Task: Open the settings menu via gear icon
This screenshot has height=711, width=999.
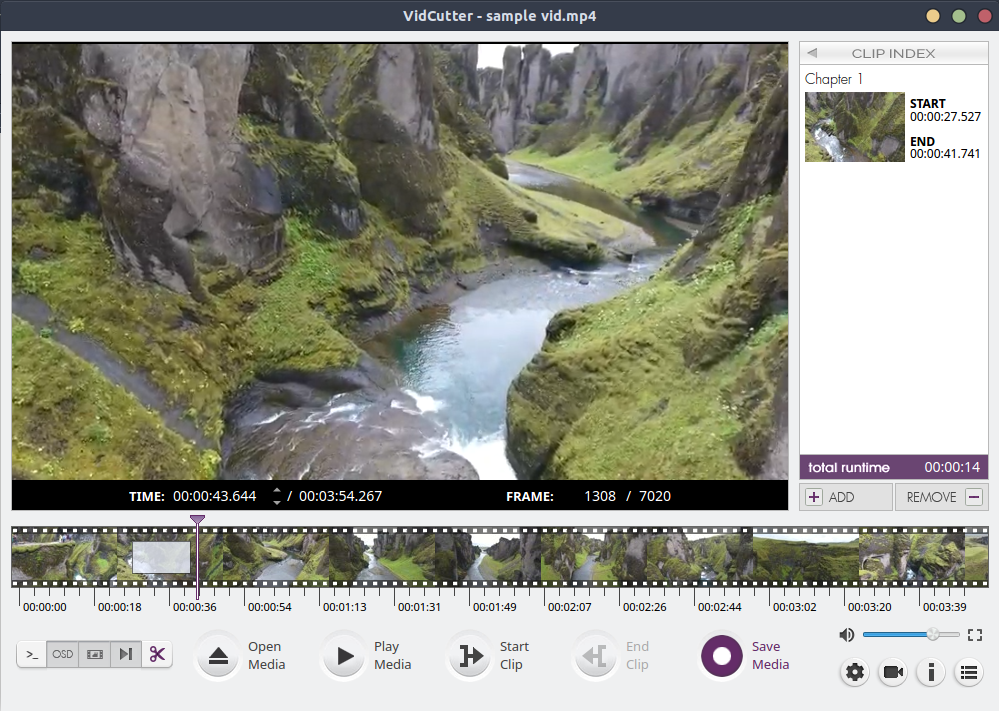Action: (854, 672)
